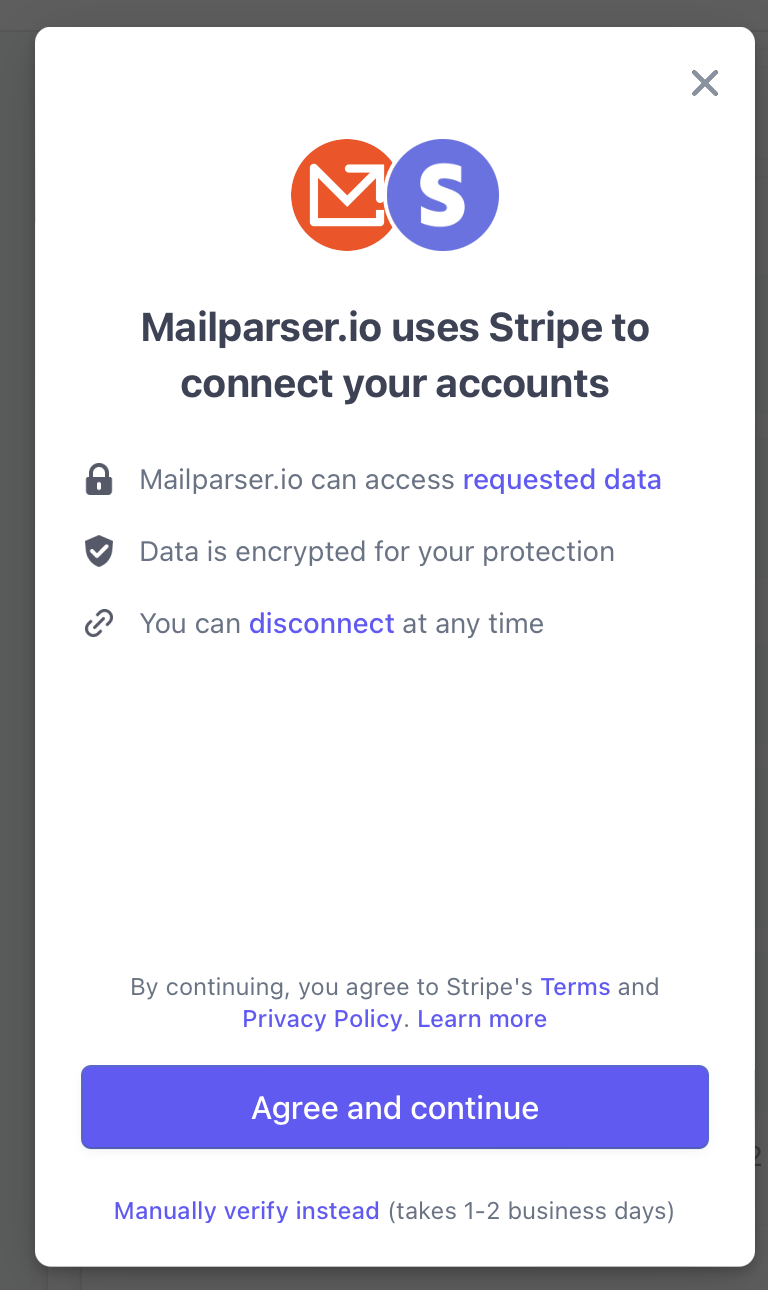This screenshot has height=1290, width=768.
Task: Open the Privacy Policy link
Action: click(322, 1019)
